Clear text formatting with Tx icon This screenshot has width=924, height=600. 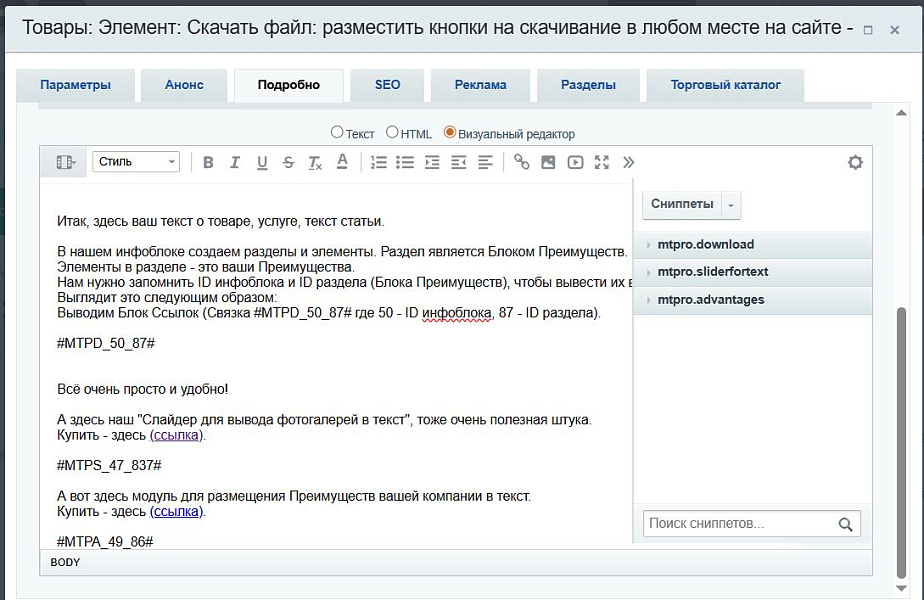(x=315, y=162)
